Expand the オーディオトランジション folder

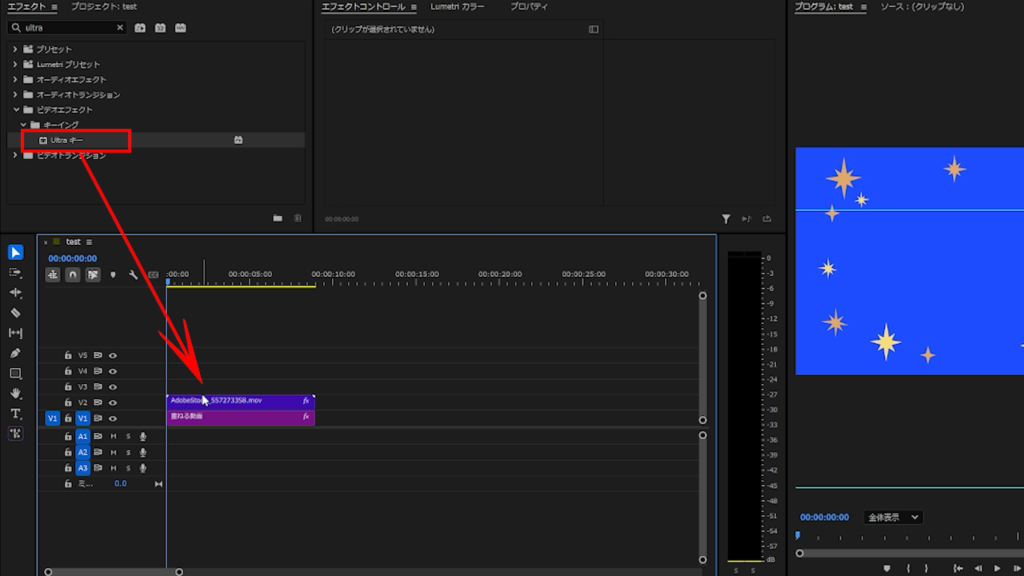point(15,95)
